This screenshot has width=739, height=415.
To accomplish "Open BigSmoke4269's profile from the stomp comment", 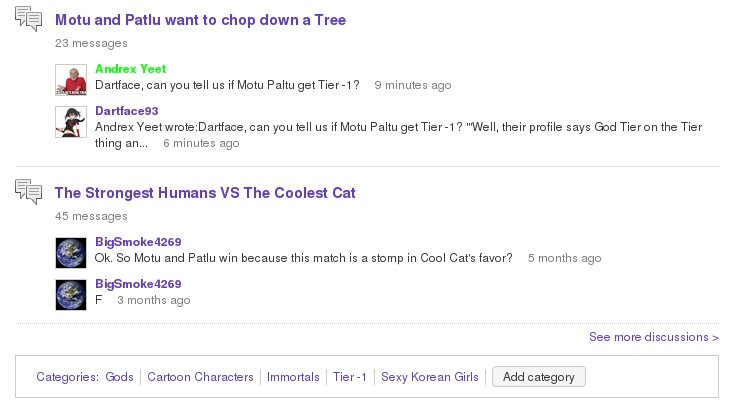I will coord(138,242).
